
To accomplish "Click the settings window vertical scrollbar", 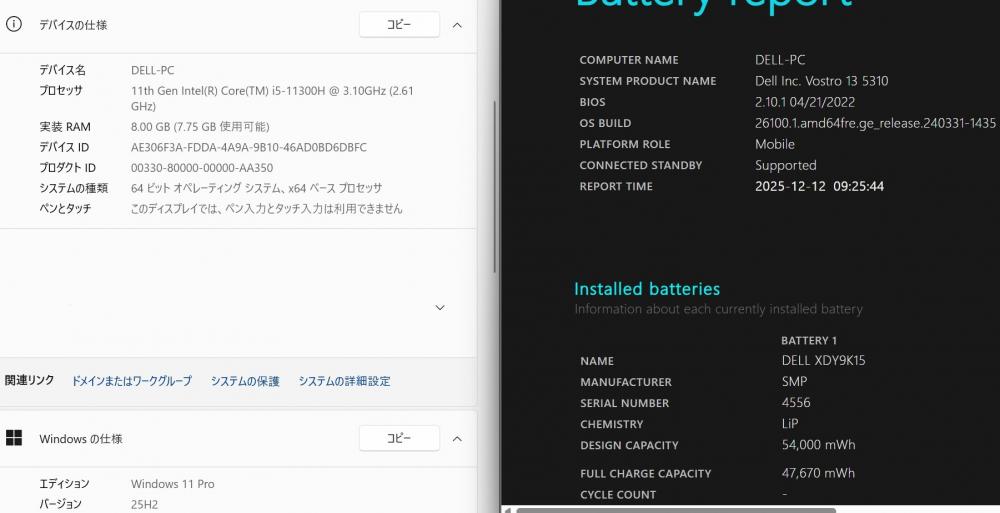I will point(495,187).
